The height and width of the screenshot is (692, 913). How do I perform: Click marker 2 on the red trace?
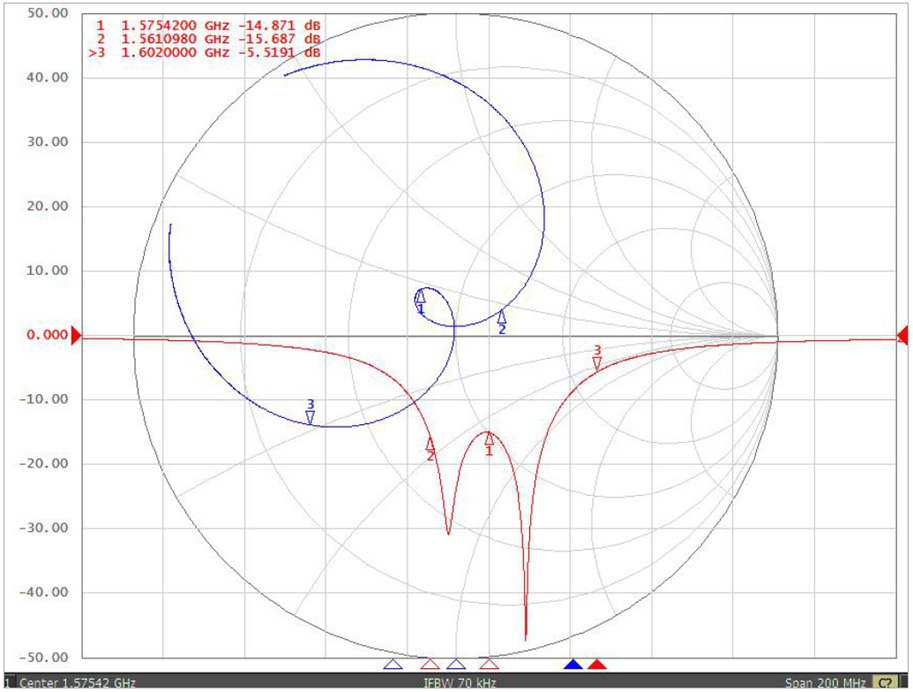(431, 444)
